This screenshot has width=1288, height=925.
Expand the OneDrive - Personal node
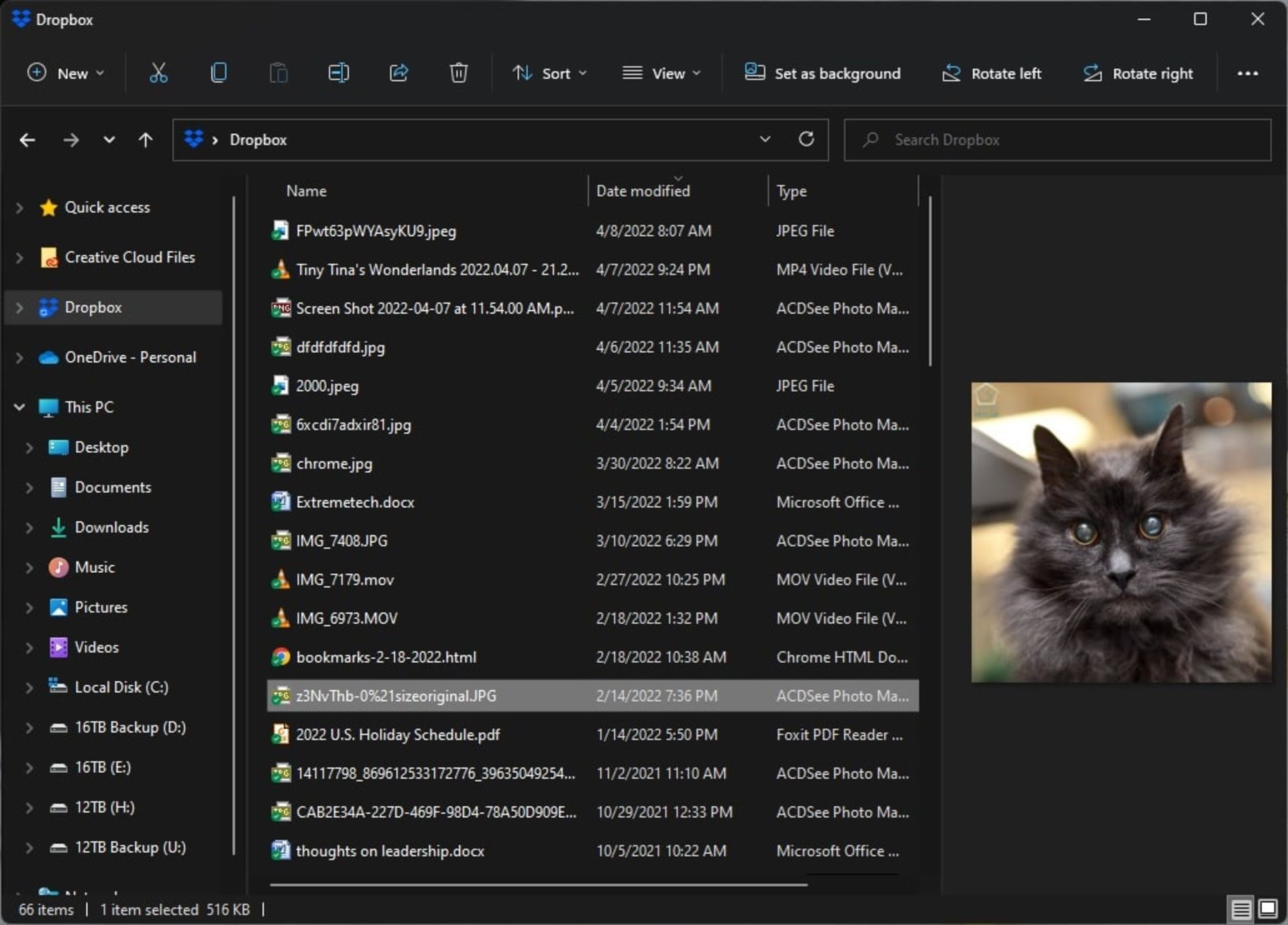[19, 358]
